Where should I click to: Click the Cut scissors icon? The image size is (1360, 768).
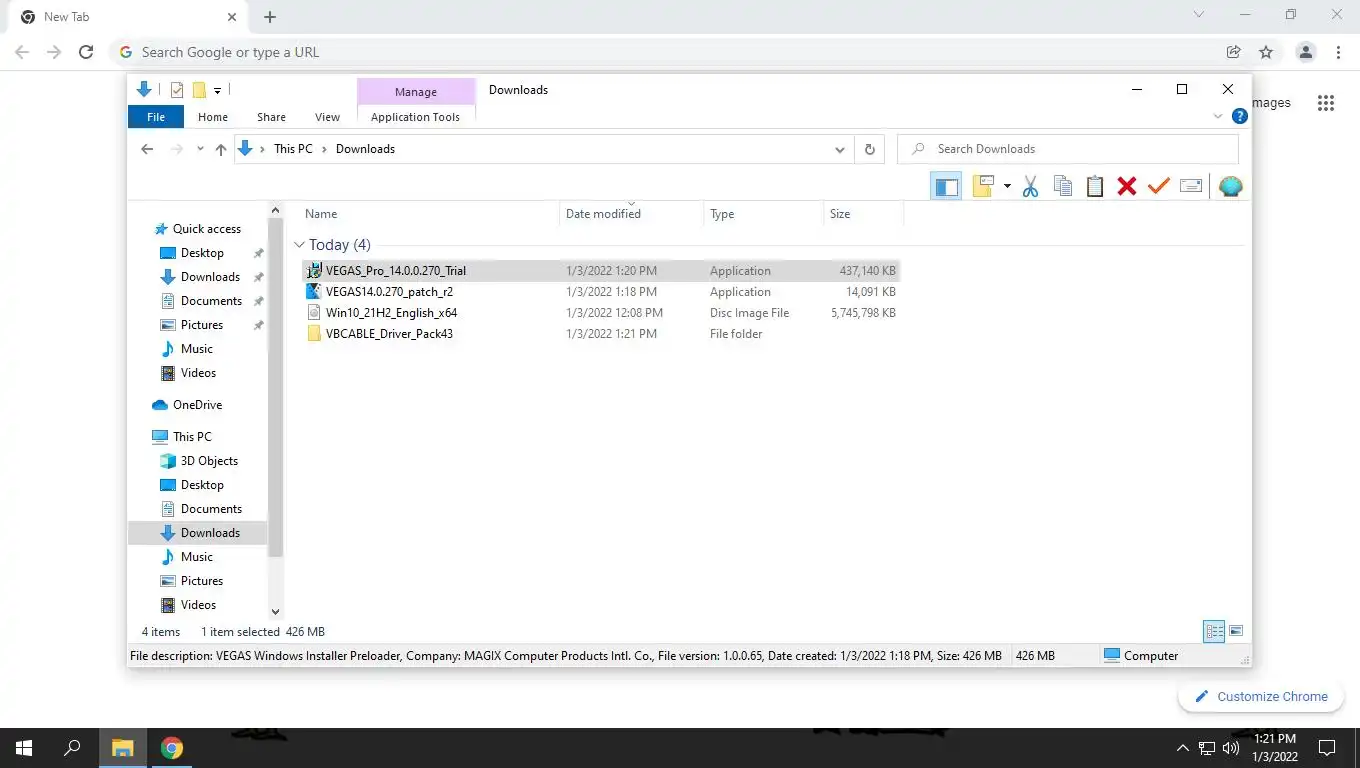(1031, 186)
